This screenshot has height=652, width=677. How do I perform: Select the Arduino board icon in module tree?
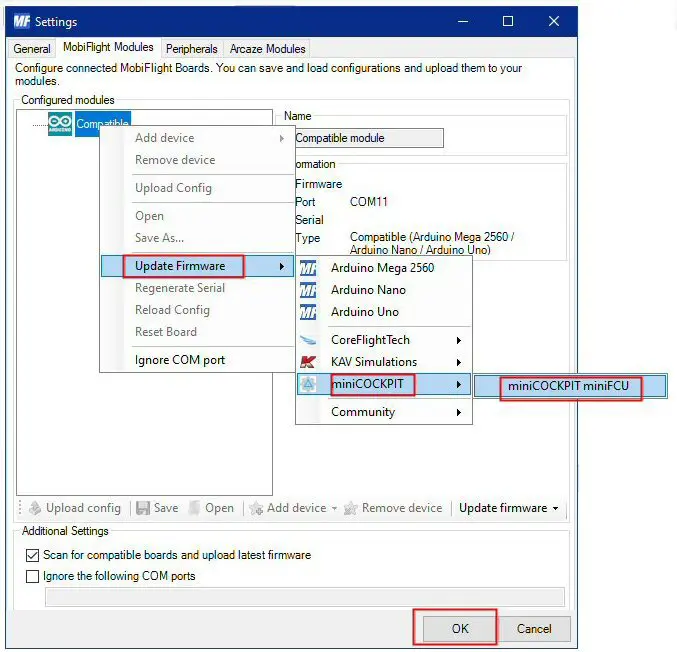click(x=60, y=124)
